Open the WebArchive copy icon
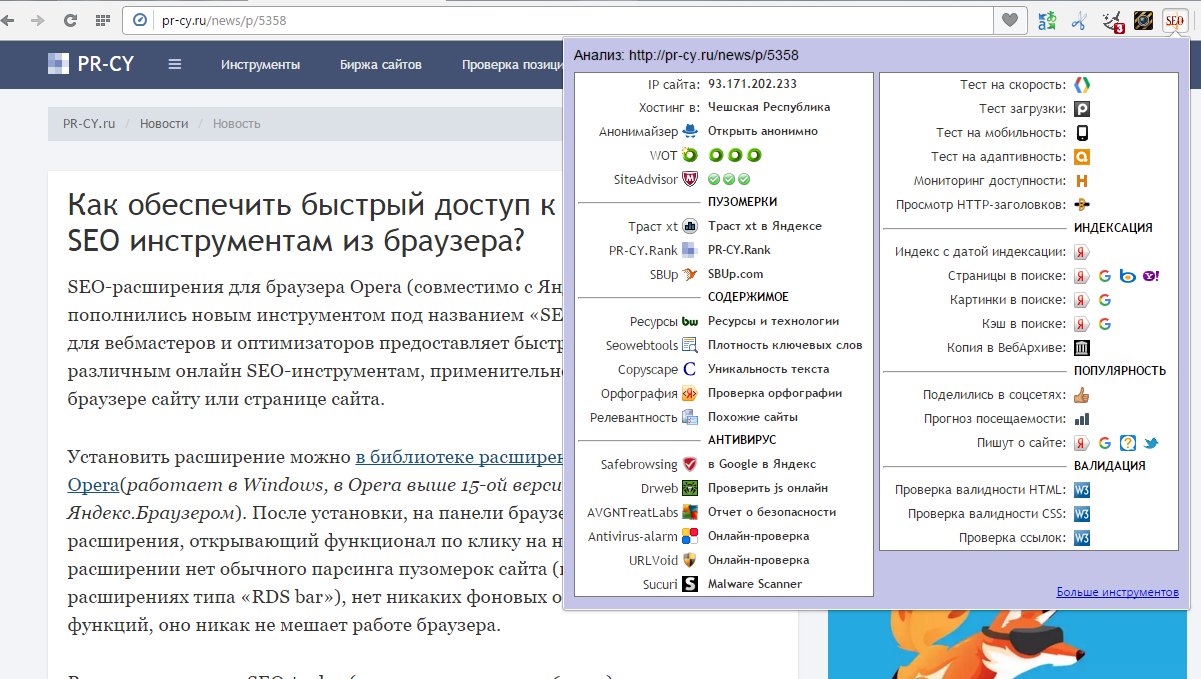 1082,348
